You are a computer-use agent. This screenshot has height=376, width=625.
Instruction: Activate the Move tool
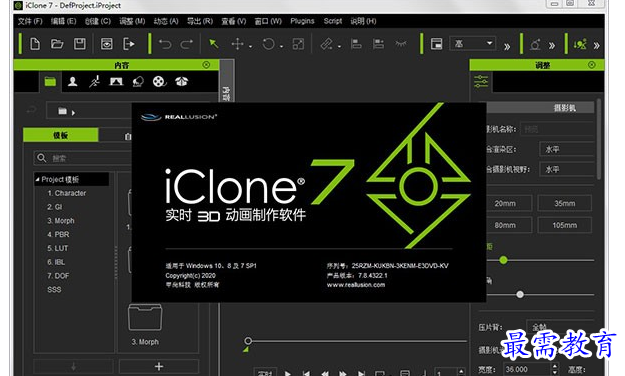click(238, 44)
